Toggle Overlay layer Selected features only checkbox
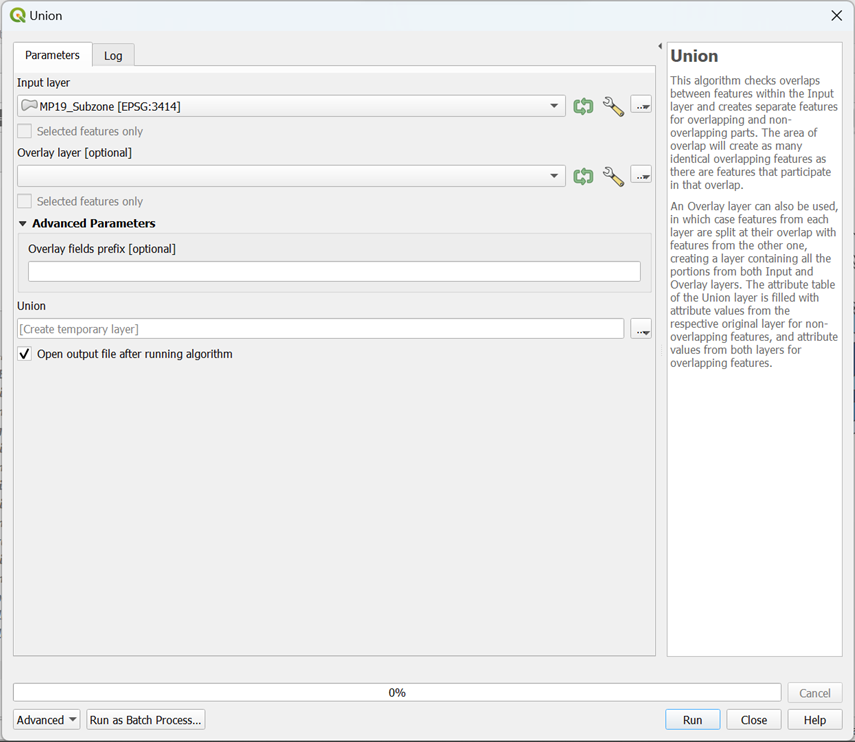The height and width of the screenshot is (742, 855). pyautogui.click(x=25, y=201)
